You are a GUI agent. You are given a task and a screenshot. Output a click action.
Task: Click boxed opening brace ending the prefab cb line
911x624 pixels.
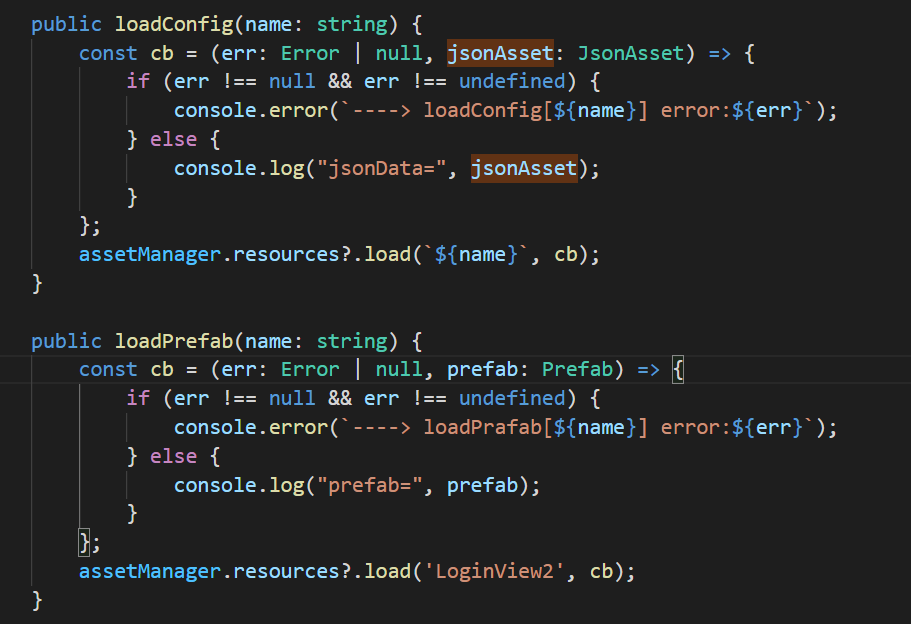(678, 370)
